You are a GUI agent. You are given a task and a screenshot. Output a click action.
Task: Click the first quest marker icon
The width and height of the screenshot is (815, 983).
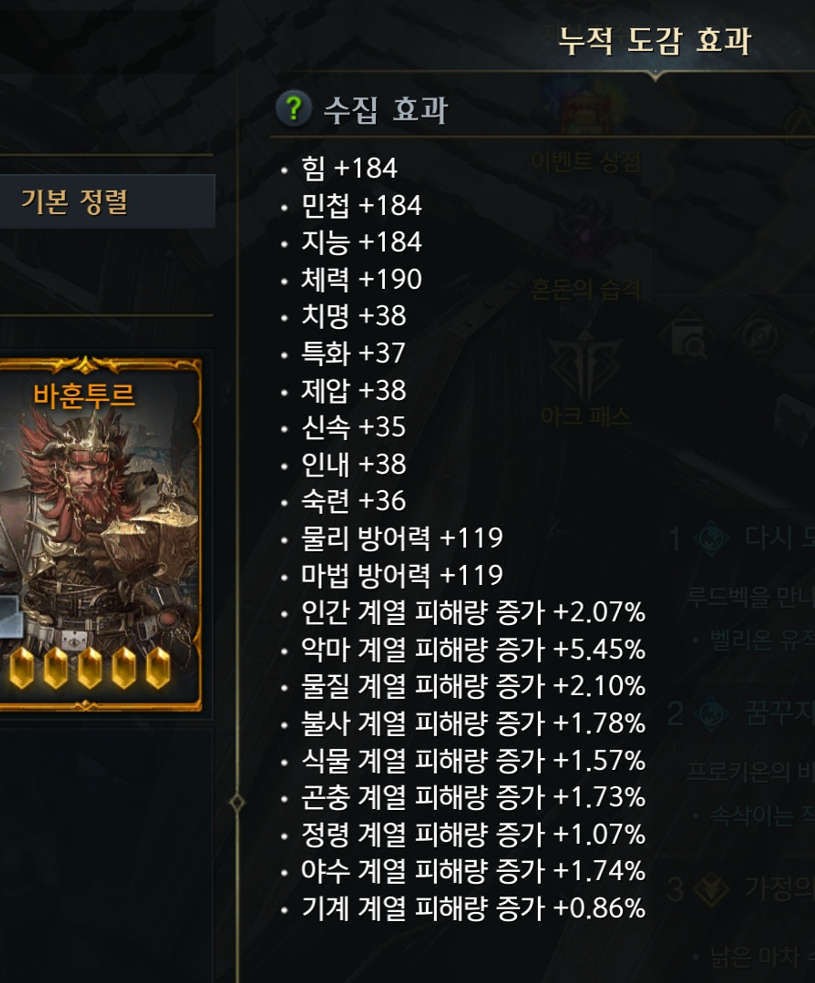(712, 538)
